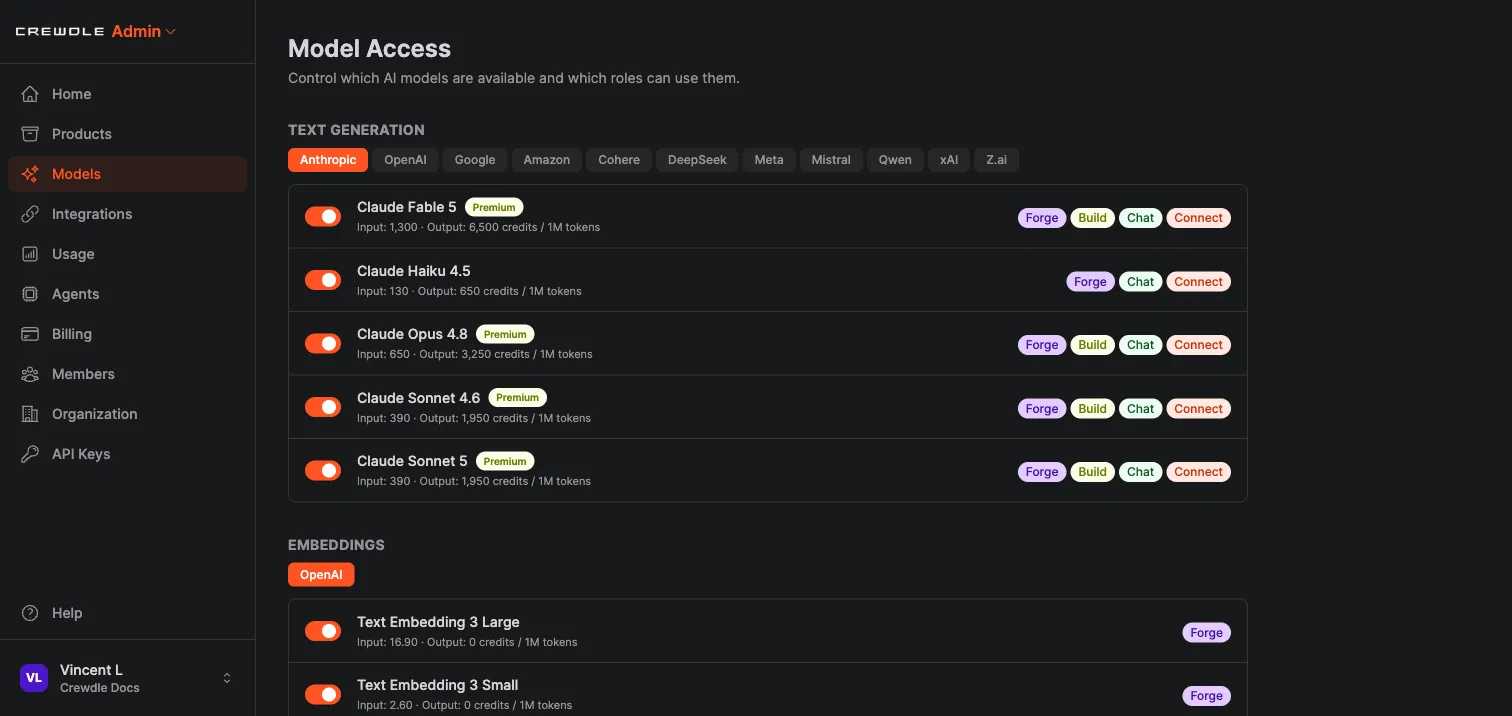Click the Chat badge for Claude Haiku 4.5
Image resolution: width=1512 pixels, height=716 pixels.
pos(1141,282)
